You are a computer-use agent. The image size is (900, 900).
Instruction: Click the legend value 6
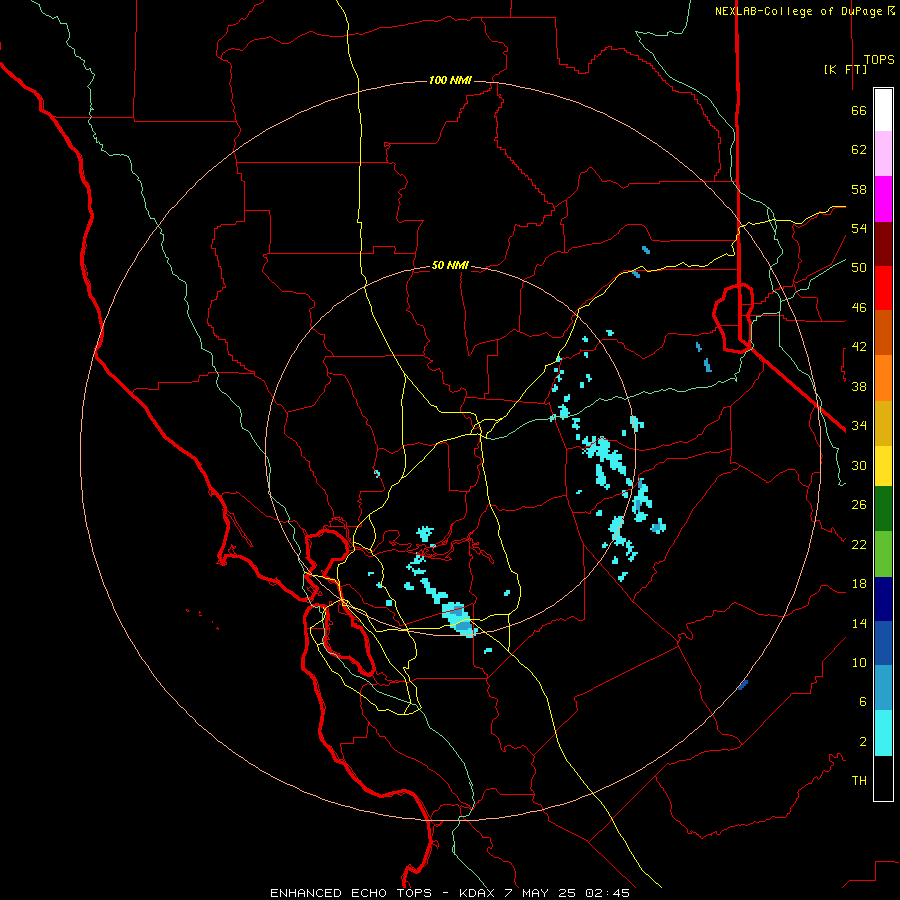pyautogui.click(x=863, y=702)
